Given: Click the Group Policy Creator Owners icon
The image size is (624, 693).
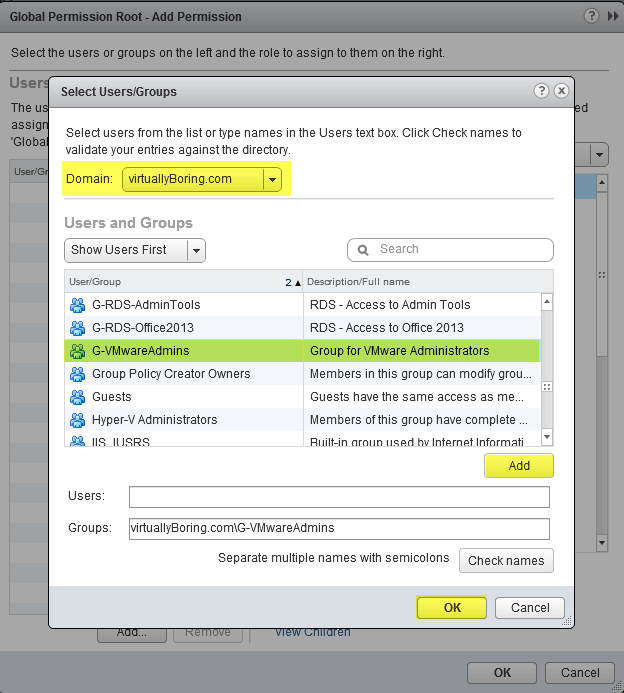Looking at the screenshot, I should (78, 374).
